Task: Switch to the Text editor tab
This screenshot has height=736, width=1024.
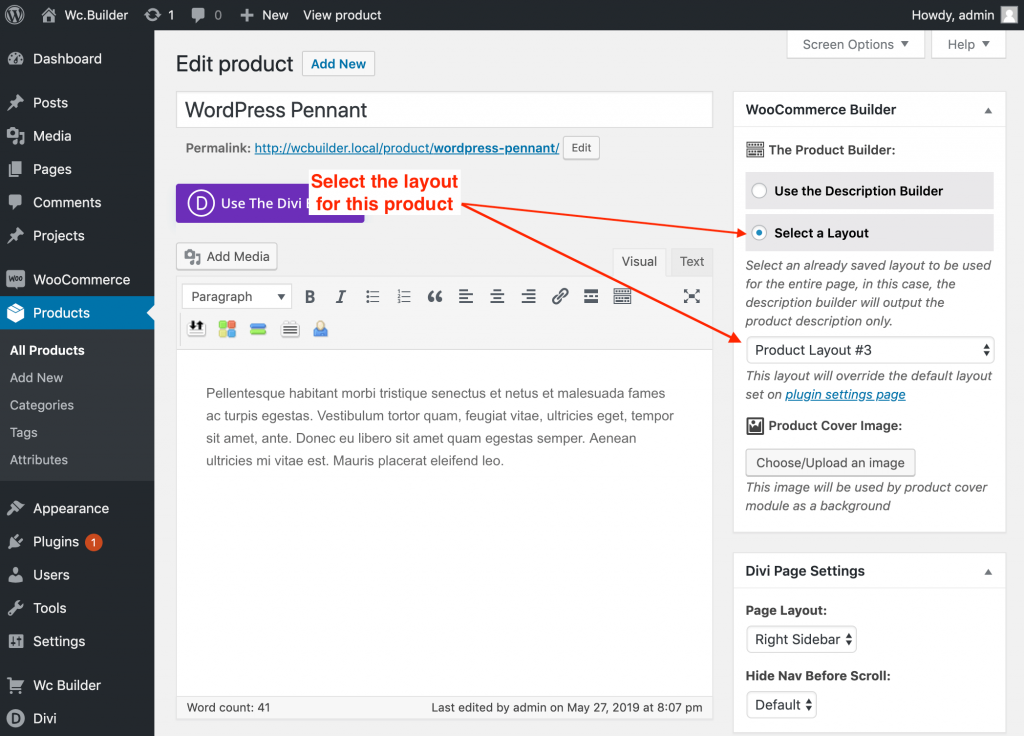Action: [692, 262]
